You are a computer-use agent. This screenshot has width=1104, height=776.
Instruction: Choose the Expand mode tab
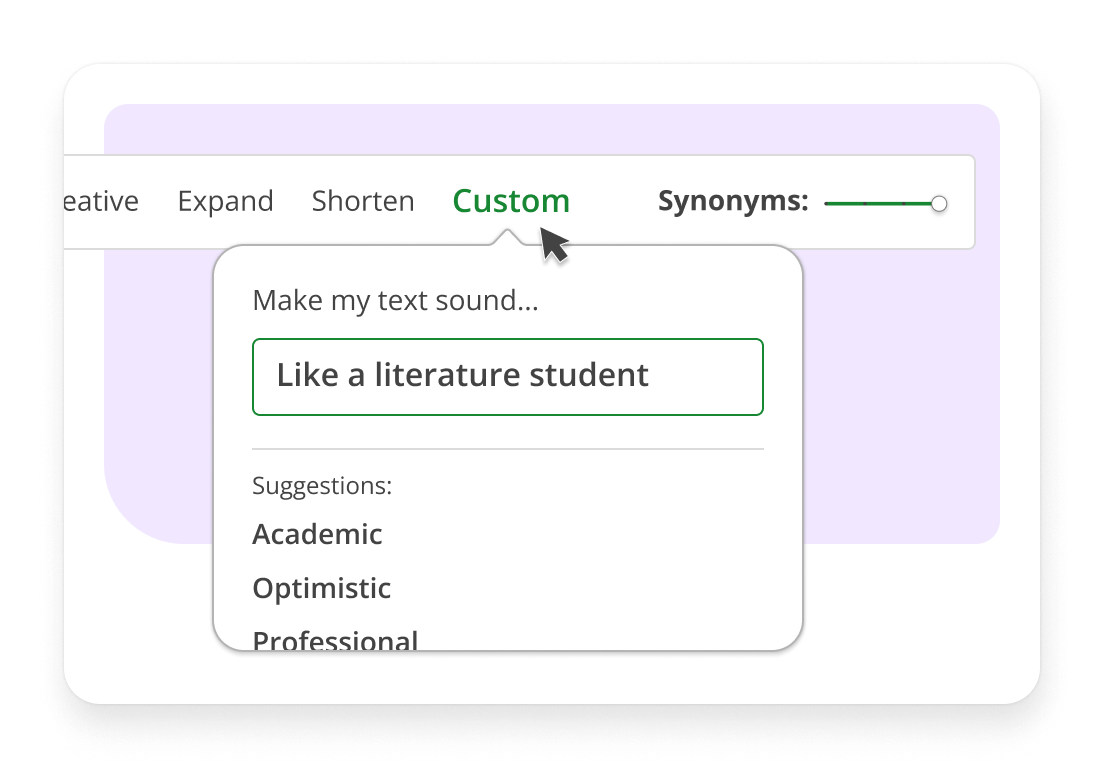click(225, 201)
